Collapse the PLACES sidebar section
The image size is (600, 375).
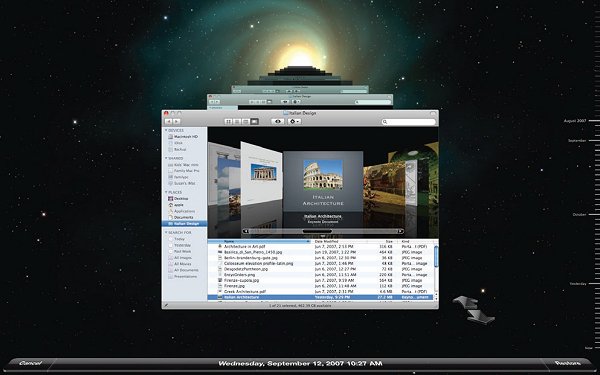click(x=166, y=192)
